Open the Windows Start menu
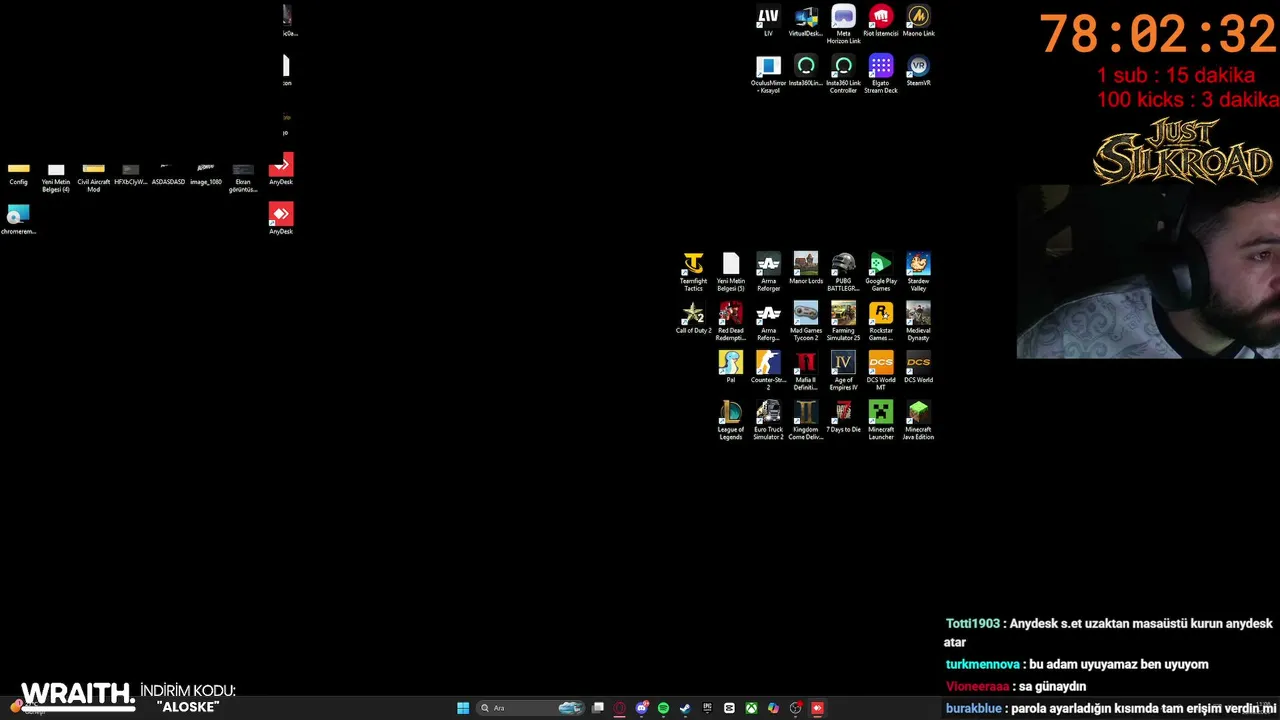Viewport: 1280px width, 720px height. 463,708
